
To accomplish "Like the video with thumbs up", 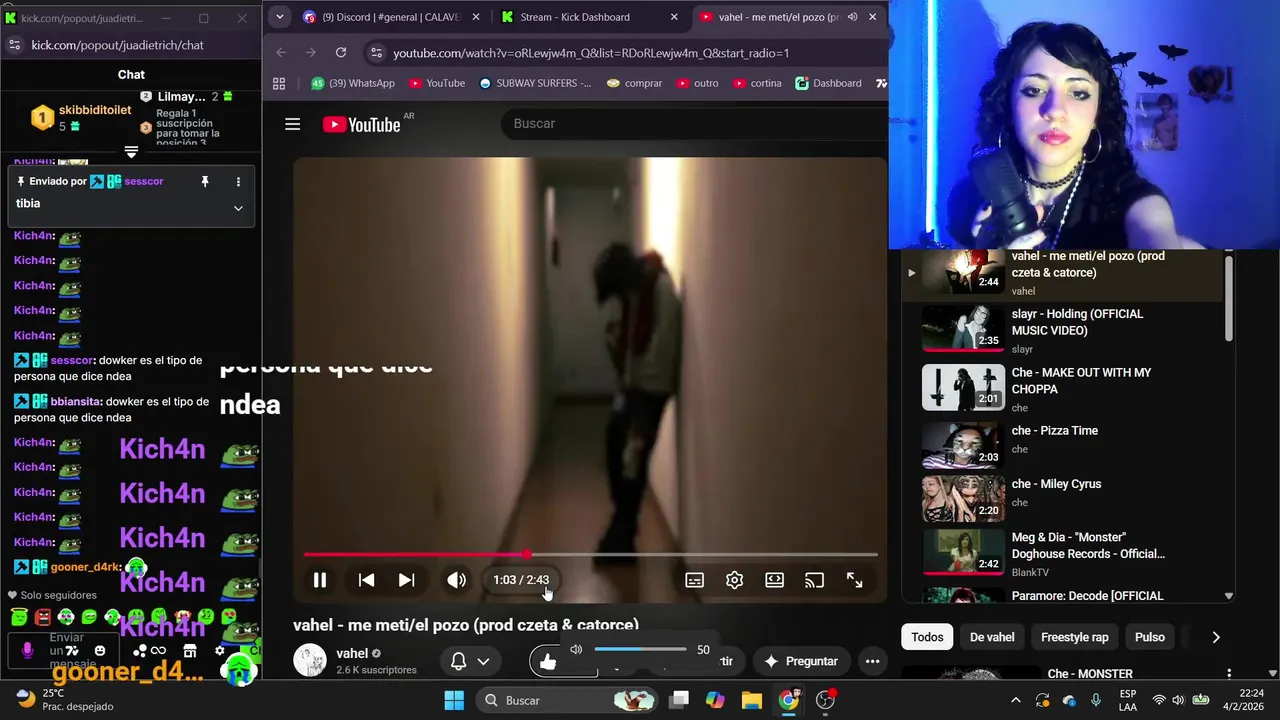I will [x=548, y=661].
